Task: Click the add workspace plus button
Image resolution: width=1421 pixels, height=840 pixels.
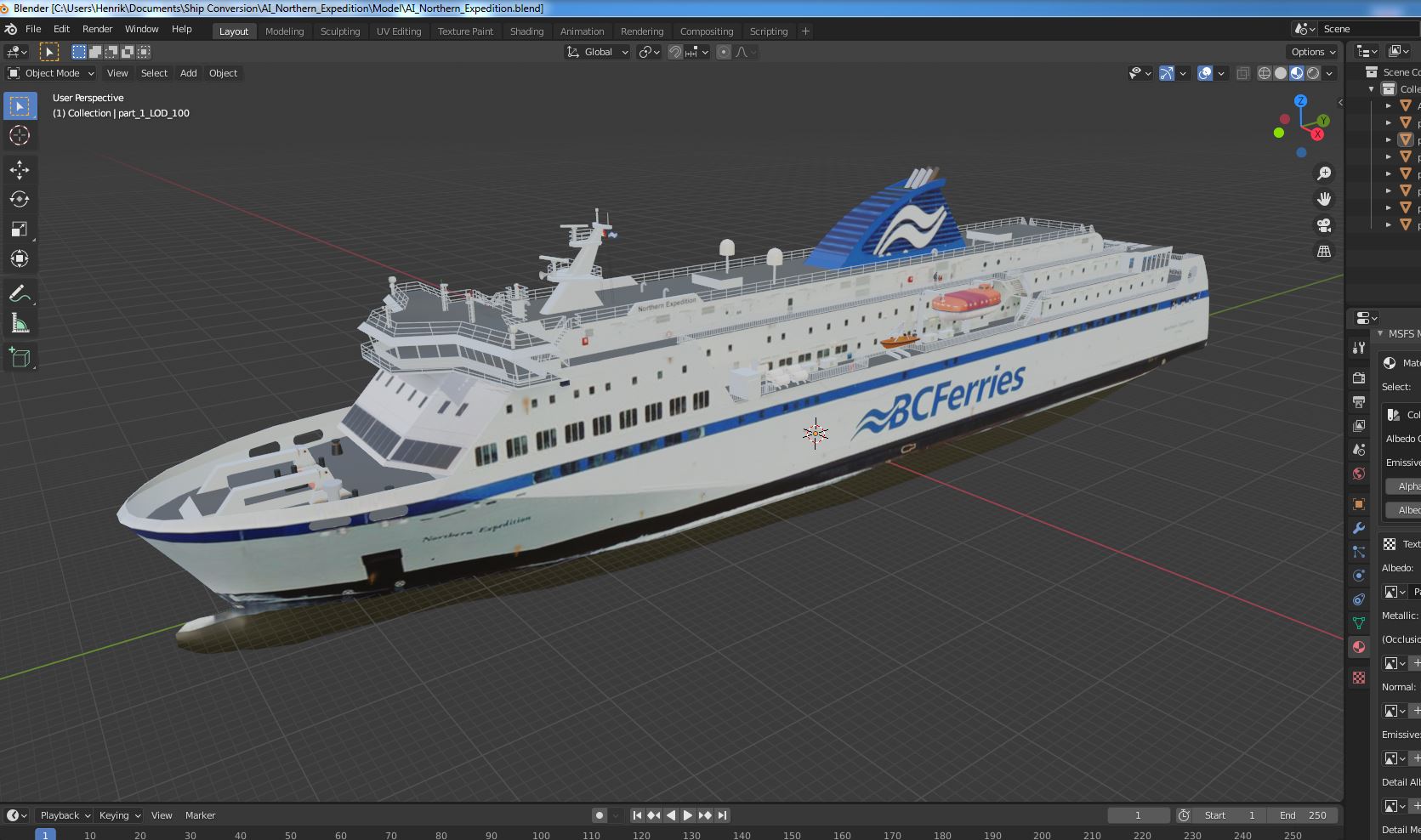Action: (x=805, y=31)
